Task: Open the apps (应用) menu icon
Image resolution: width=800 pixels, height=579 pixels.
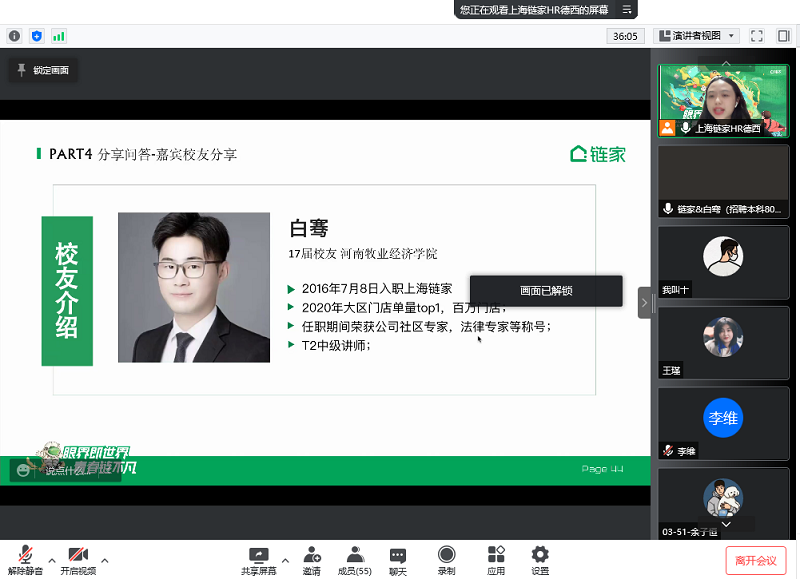Action: point(496,556)
